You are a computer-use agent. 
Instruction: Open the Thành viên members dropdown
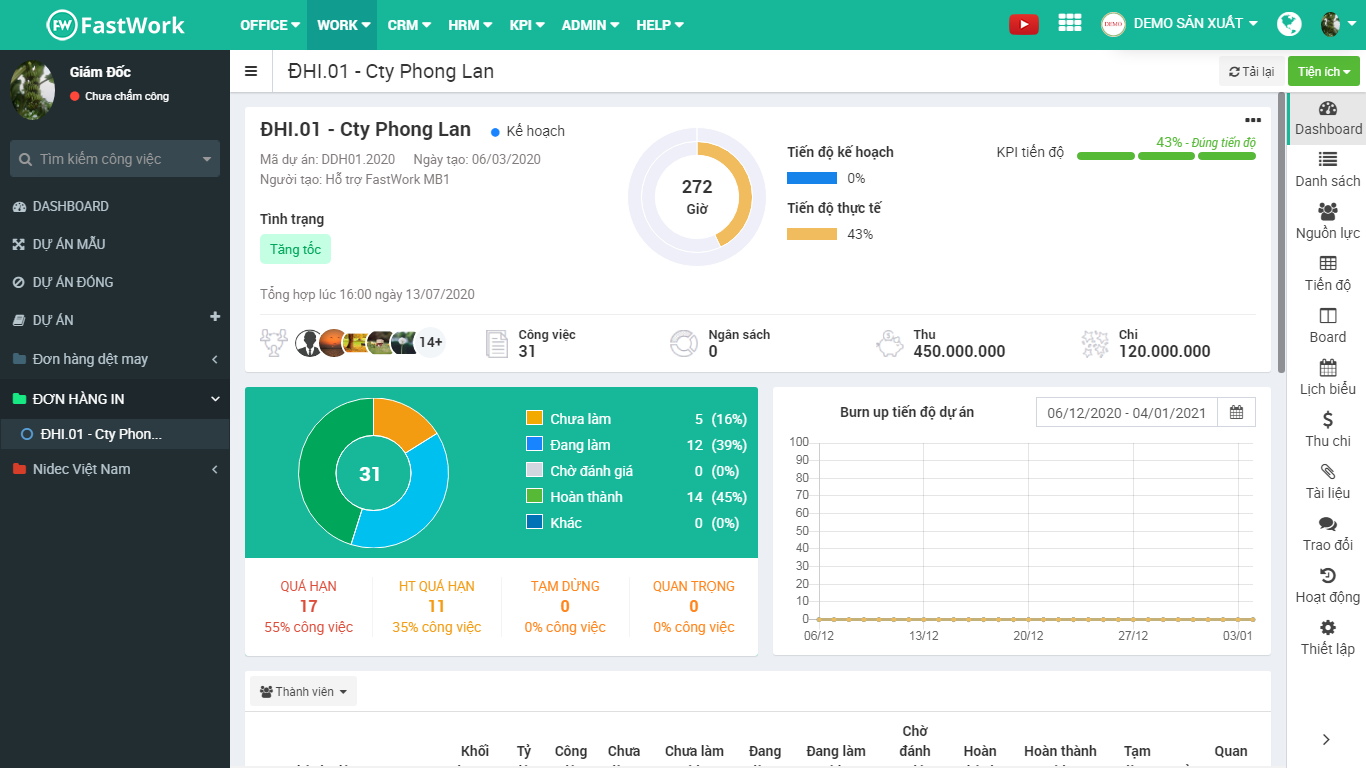click(303, 692)
